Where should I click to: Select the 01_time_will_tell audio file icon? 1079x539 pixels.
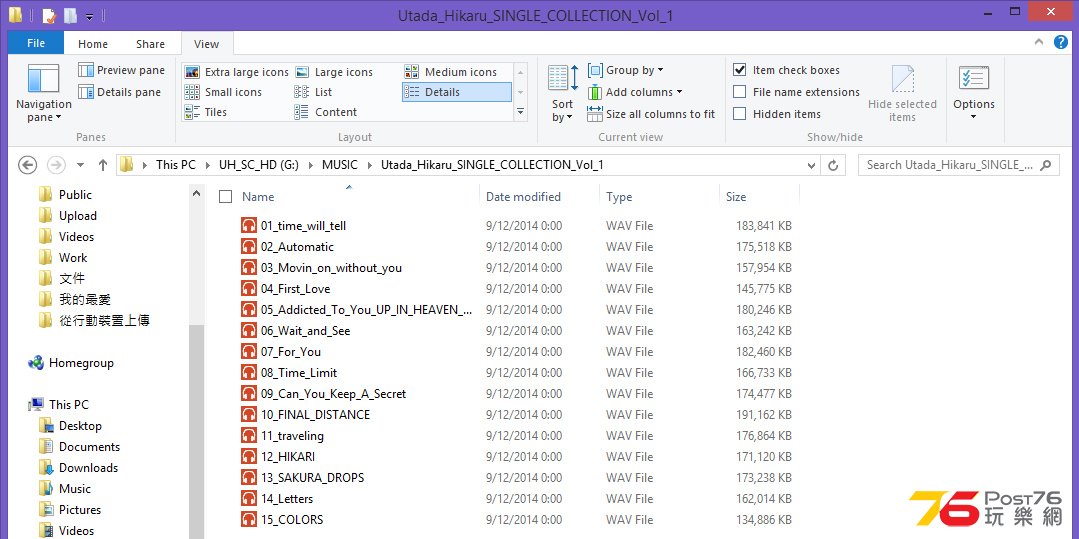[248, 226]
